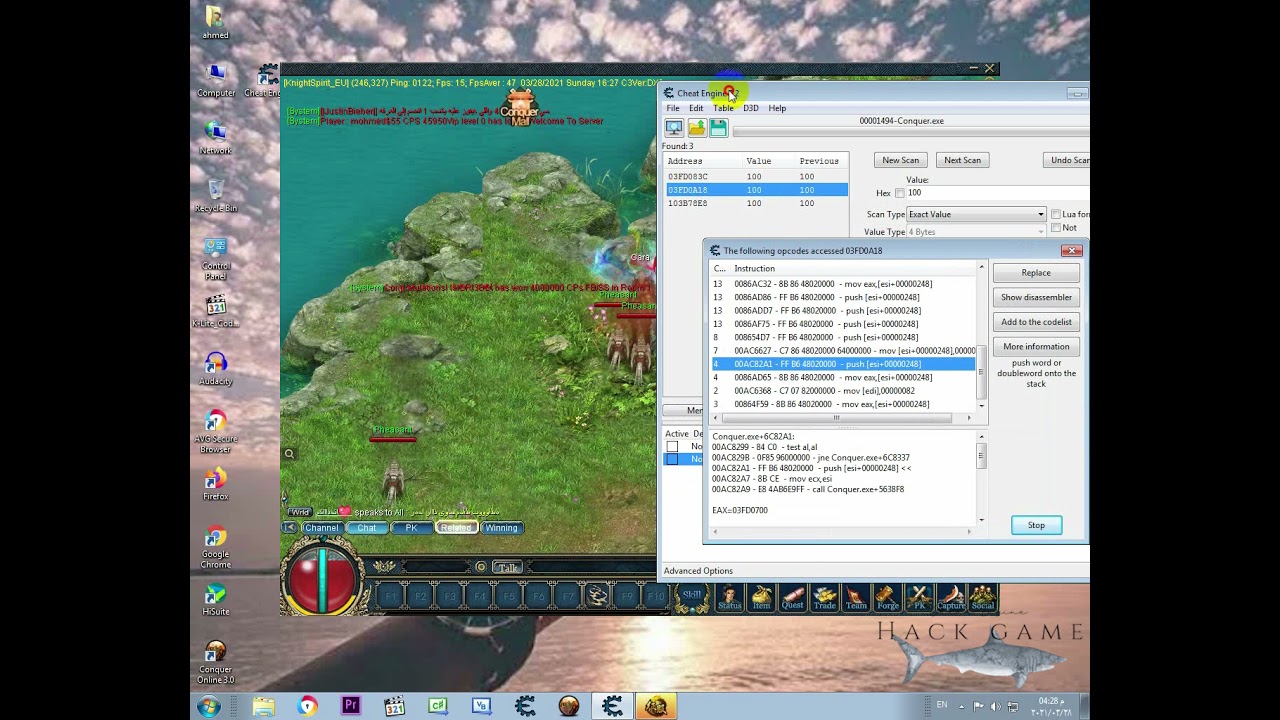Open the Trade icon in game bar
1280x720 pixels.
pos(825,598)
